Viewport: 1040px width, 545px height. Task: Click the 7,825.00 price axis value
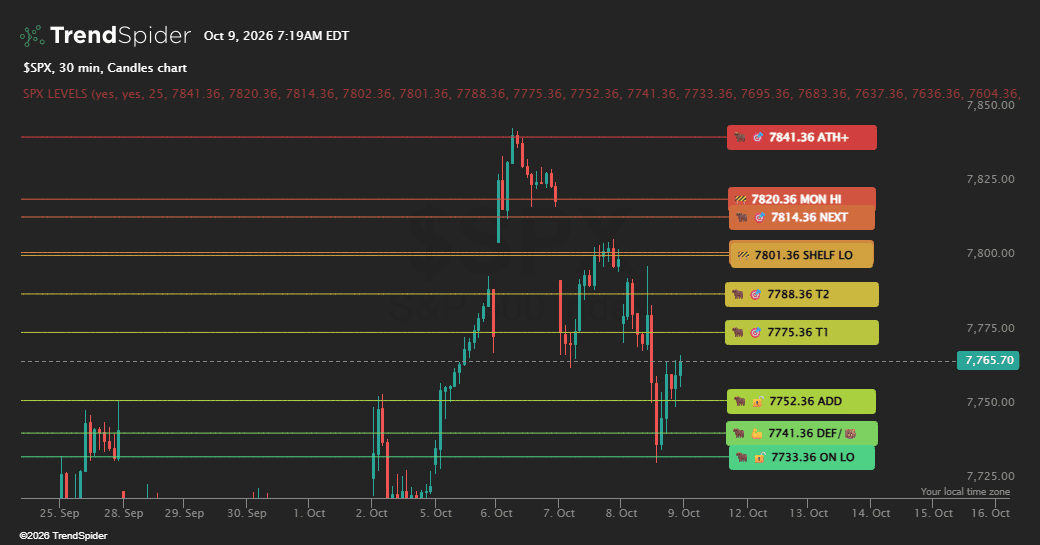point(990,179)
